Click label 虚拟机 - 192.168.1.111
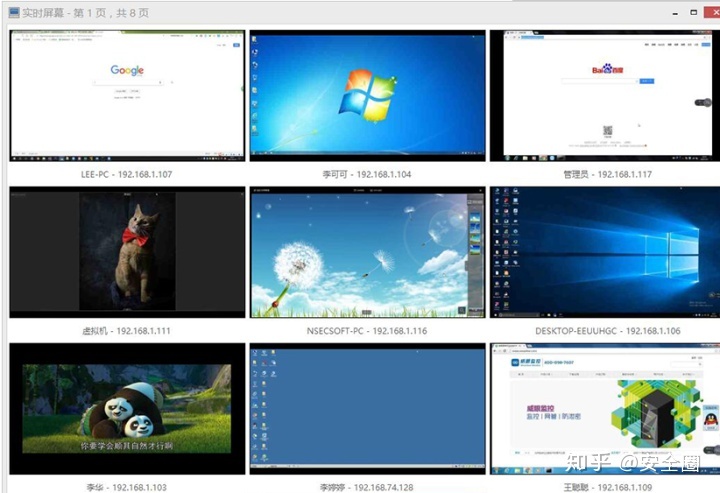720x493 pixels. [x=126, y=331]
